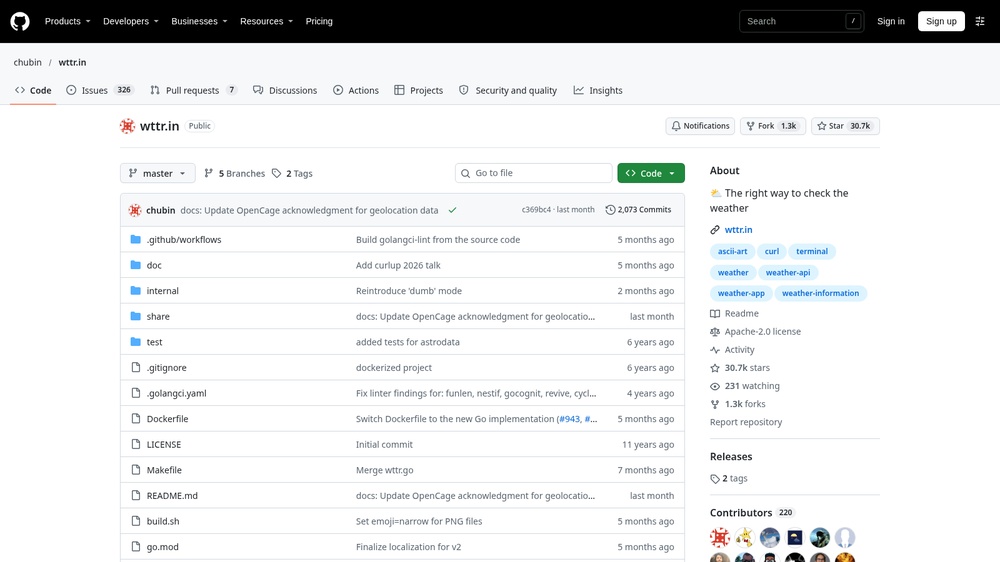Screen dimensions: 1000x562
Task: Click the Sign in link
Action: pyautogui.click(x=890, y=21)
